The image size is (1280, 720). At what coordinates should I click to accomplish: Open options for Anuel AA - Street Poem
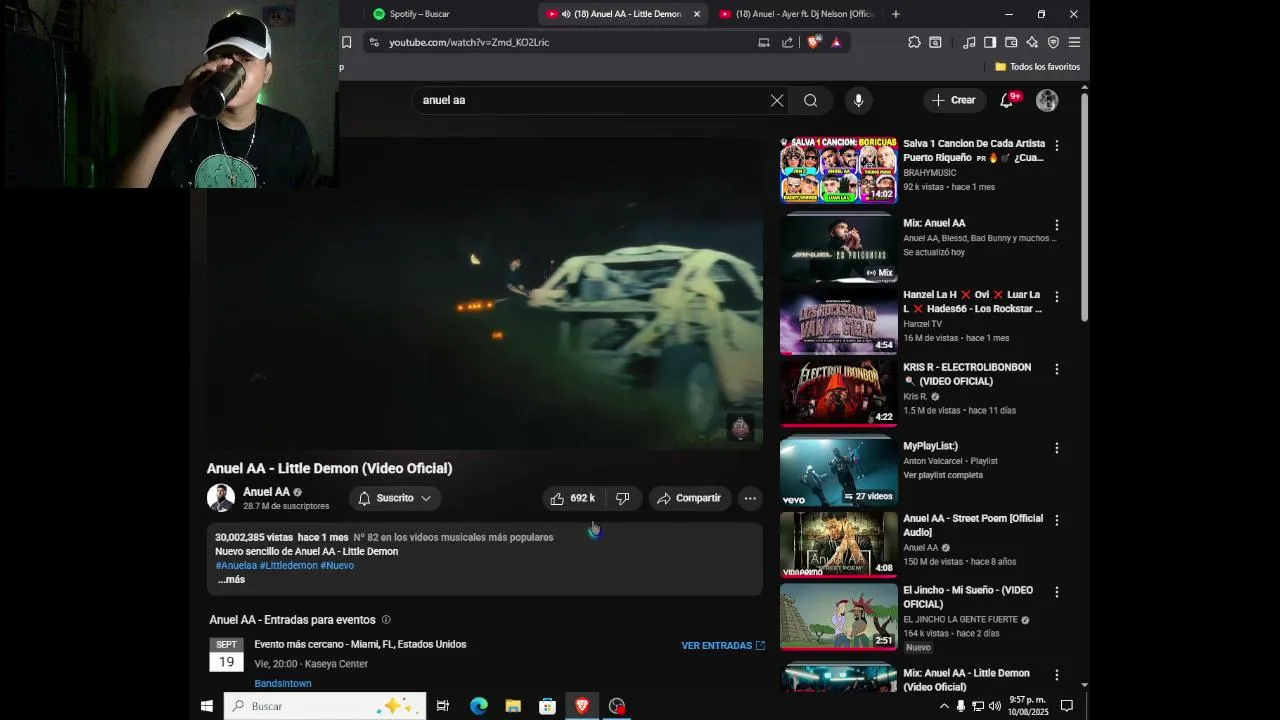[x=1056, y=520]
